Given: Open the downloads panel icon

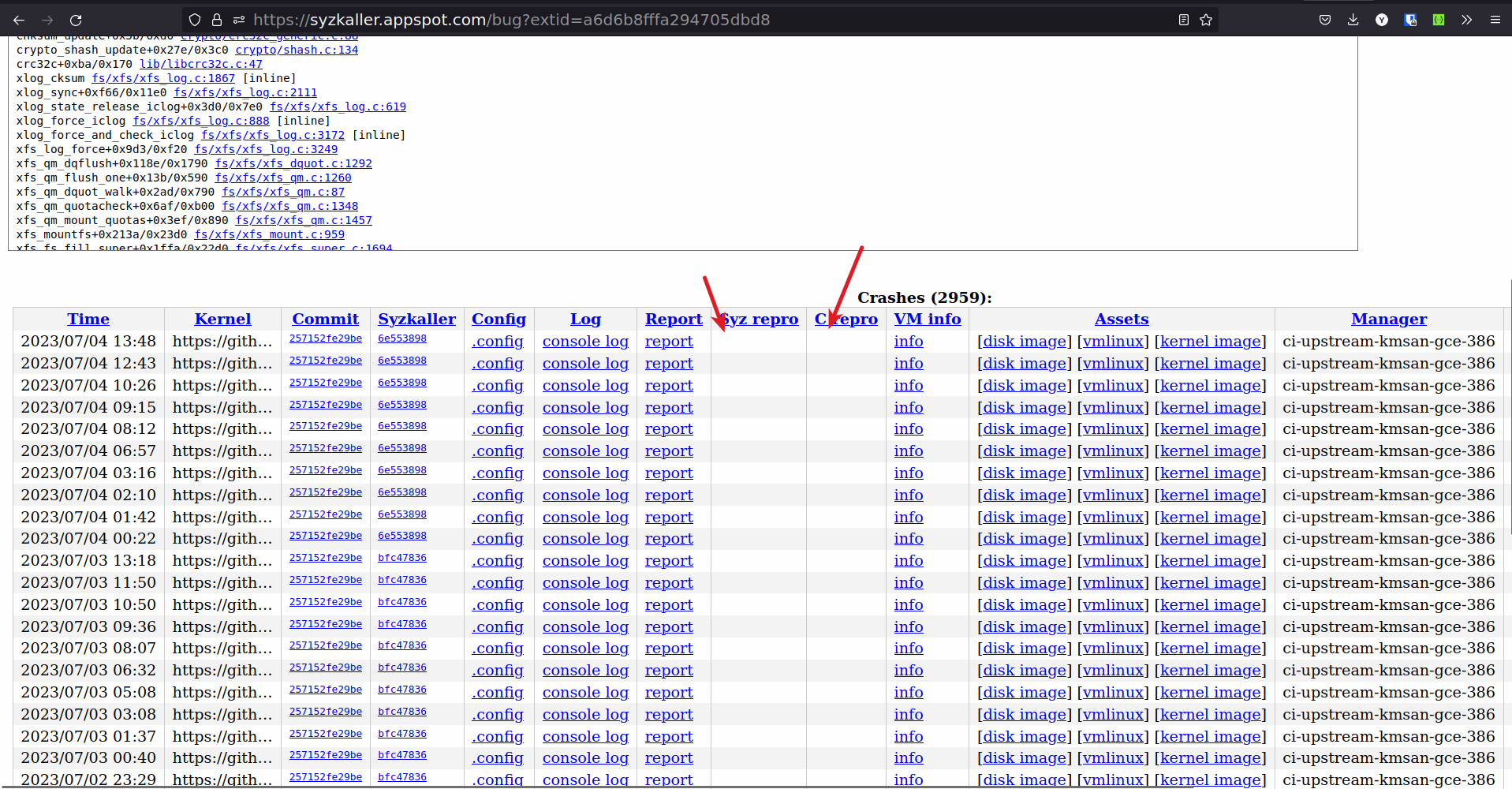Looking at the screenshot, I should 1353,20.
